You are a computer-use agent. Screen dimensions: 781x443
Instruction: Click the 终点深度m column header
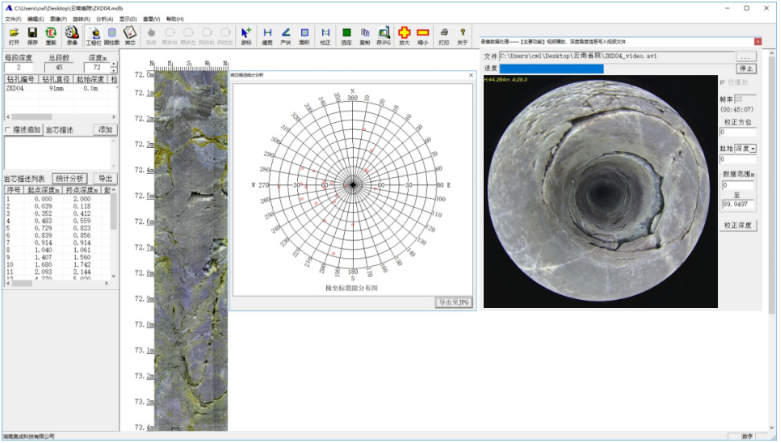[x=82, y=190]
